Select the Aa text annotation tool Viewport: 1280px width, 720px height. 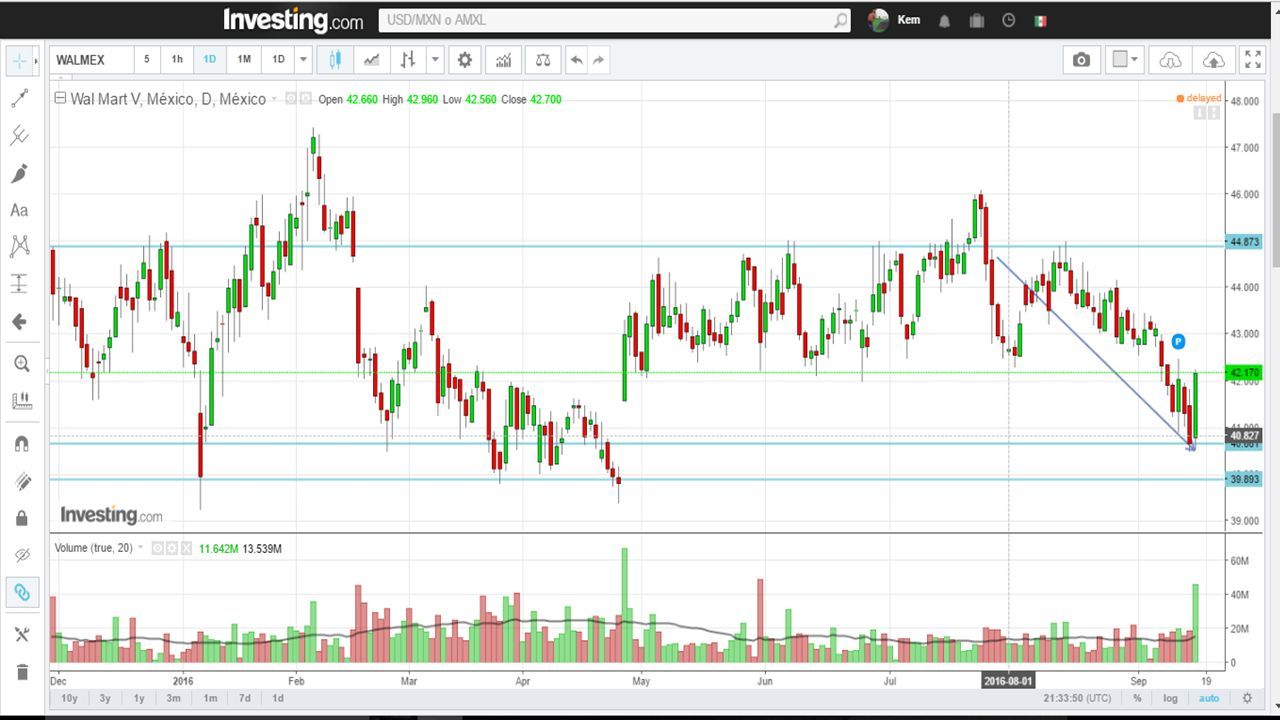(x=20, y=210)
